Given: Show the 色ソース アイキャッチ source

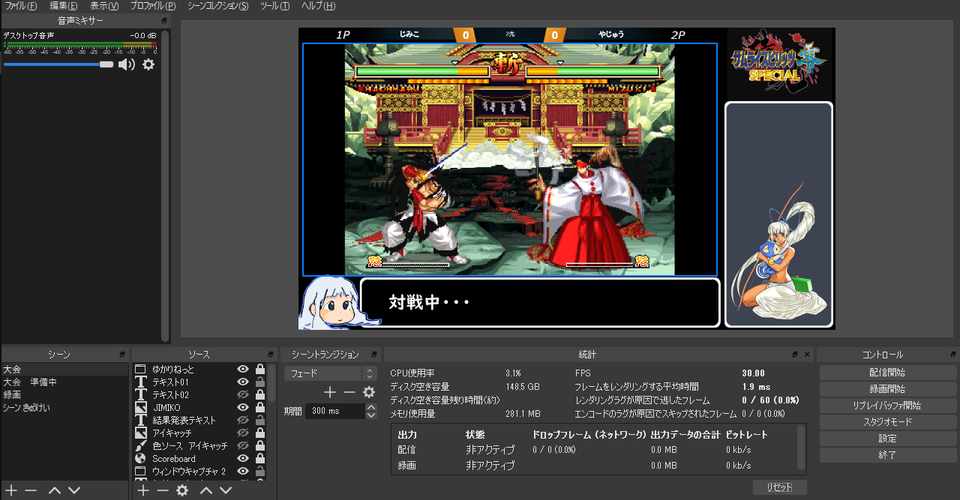Looking at the screenshot, I should coord(243,446).
